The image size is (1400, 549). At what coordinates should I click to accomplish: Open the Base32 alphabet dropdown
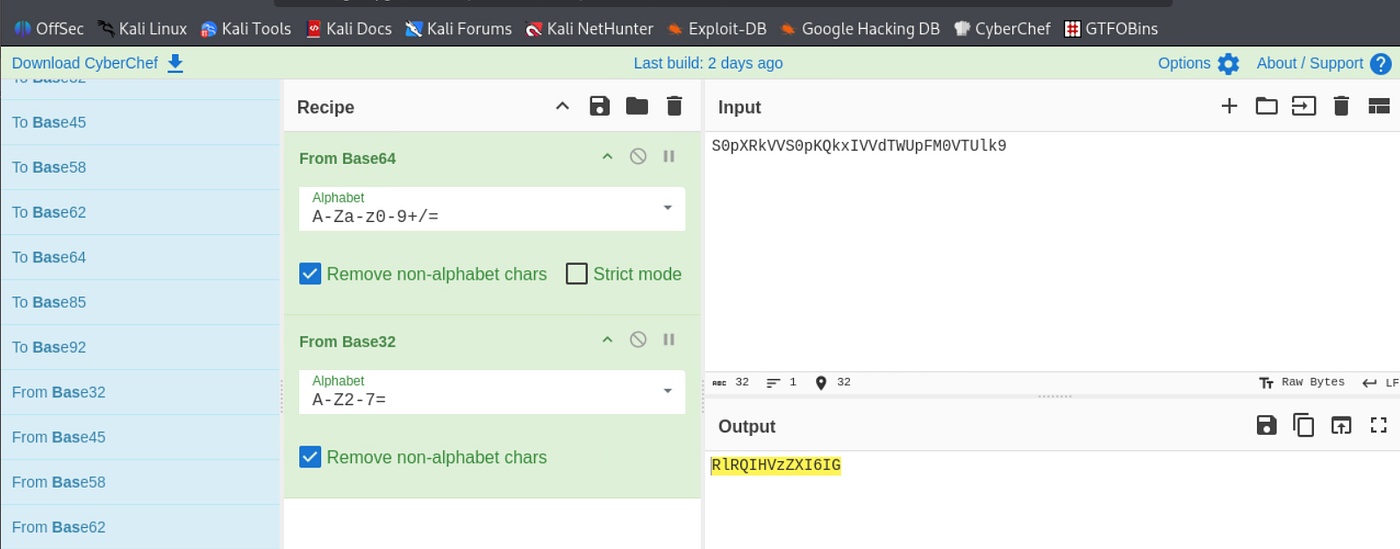[667, 391]
